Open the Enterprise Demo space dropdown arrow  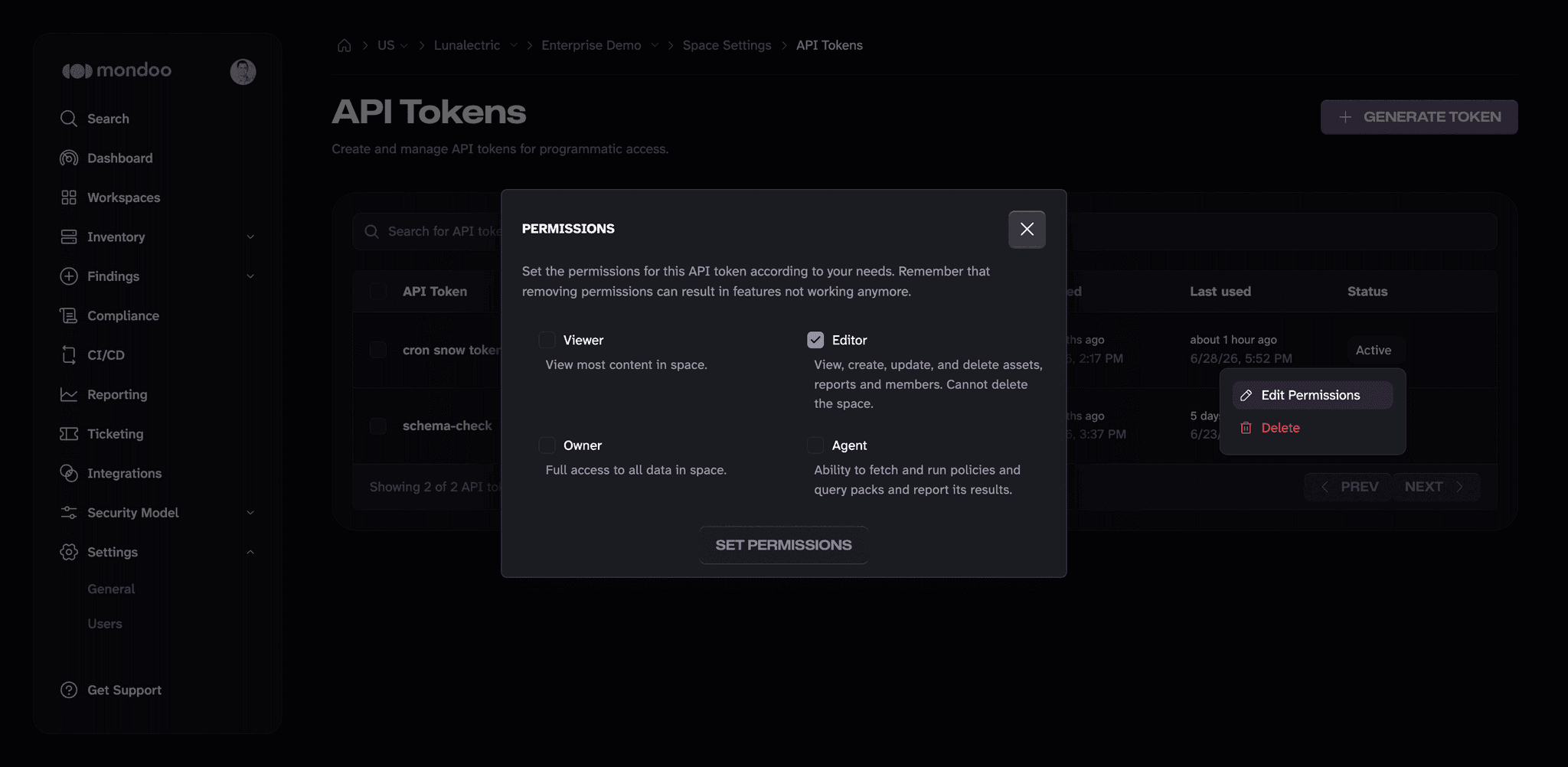pos(655,45)
